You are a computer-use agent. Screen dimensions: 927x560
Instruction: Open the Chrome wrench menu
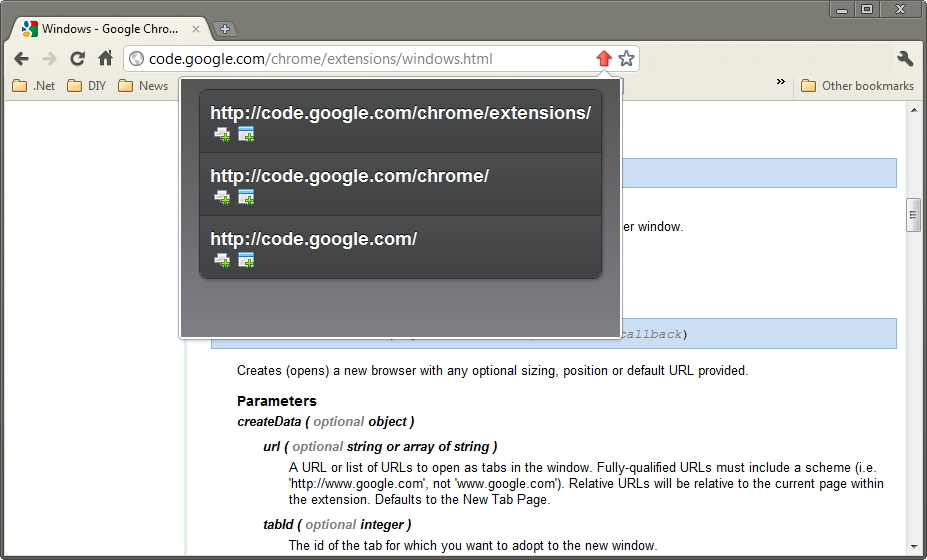(x=905, y=58)
